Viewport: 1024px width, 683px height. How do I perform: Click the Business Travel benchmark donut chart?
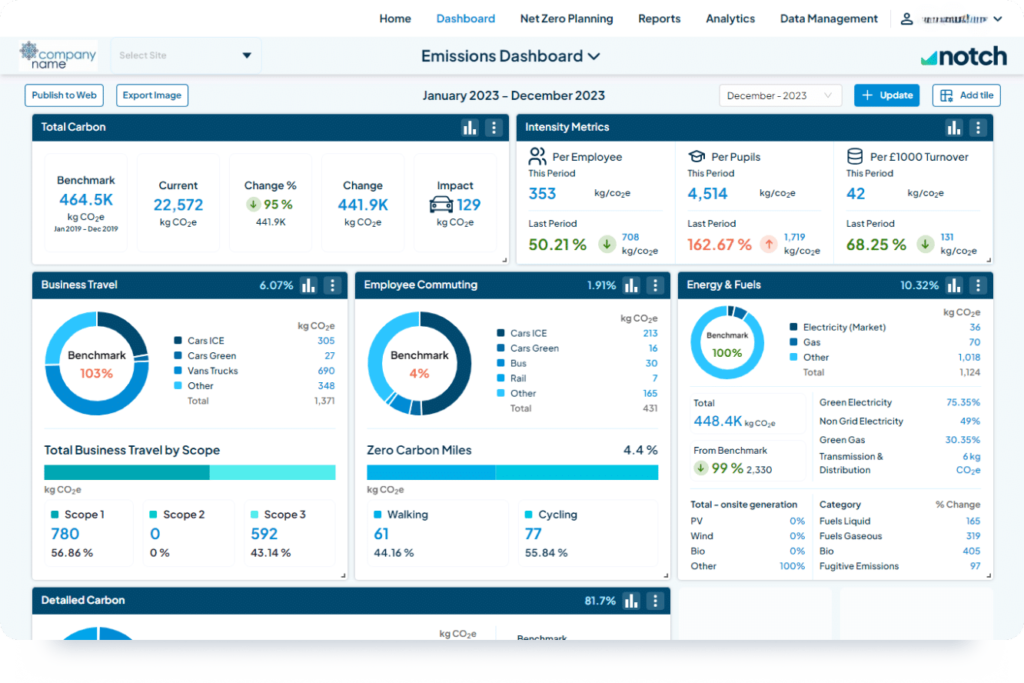(x=96, y=363)
